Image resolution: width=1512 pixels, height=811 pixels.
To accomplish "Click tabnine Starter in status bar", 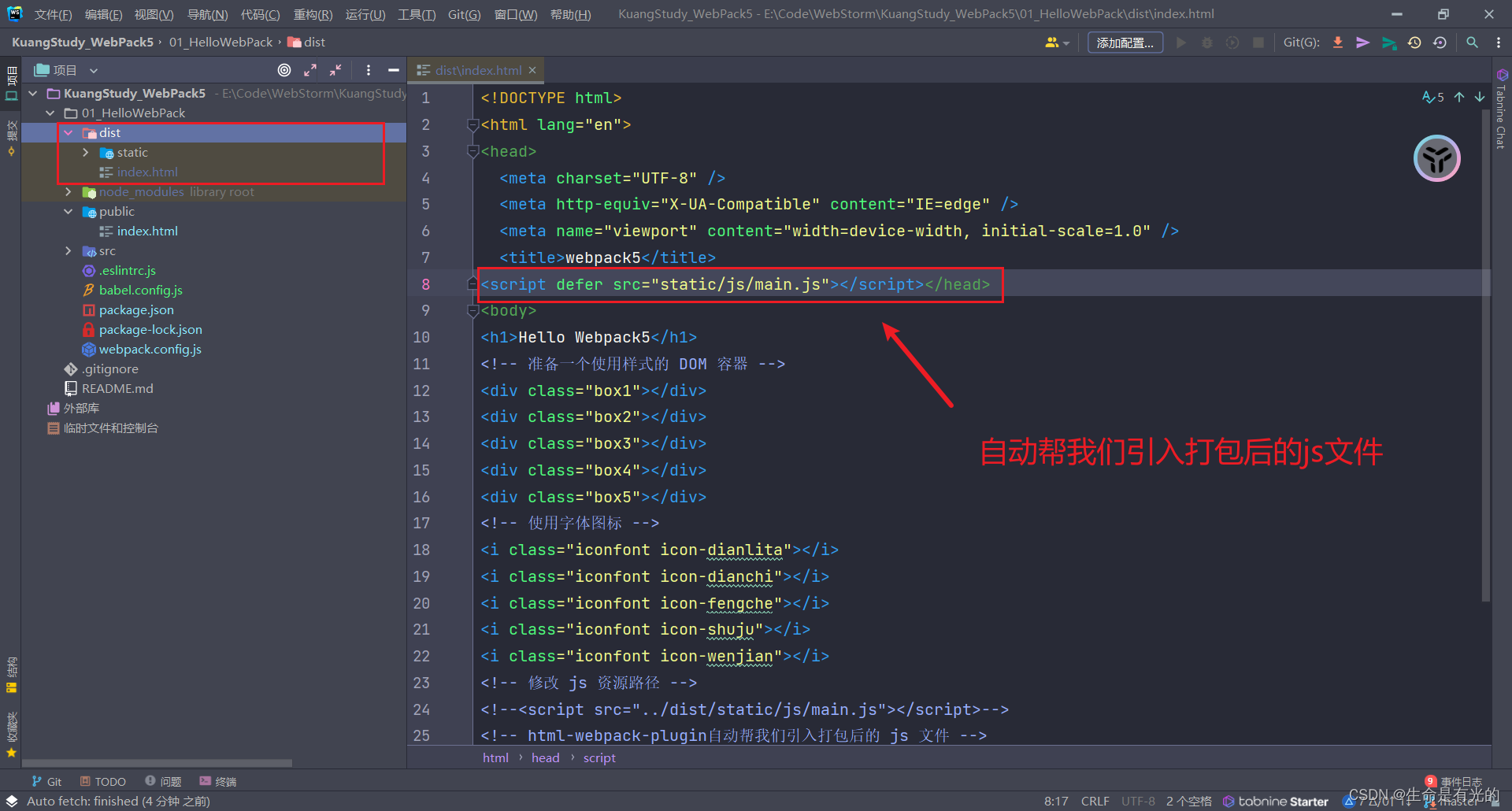I will pos(1276,801).
